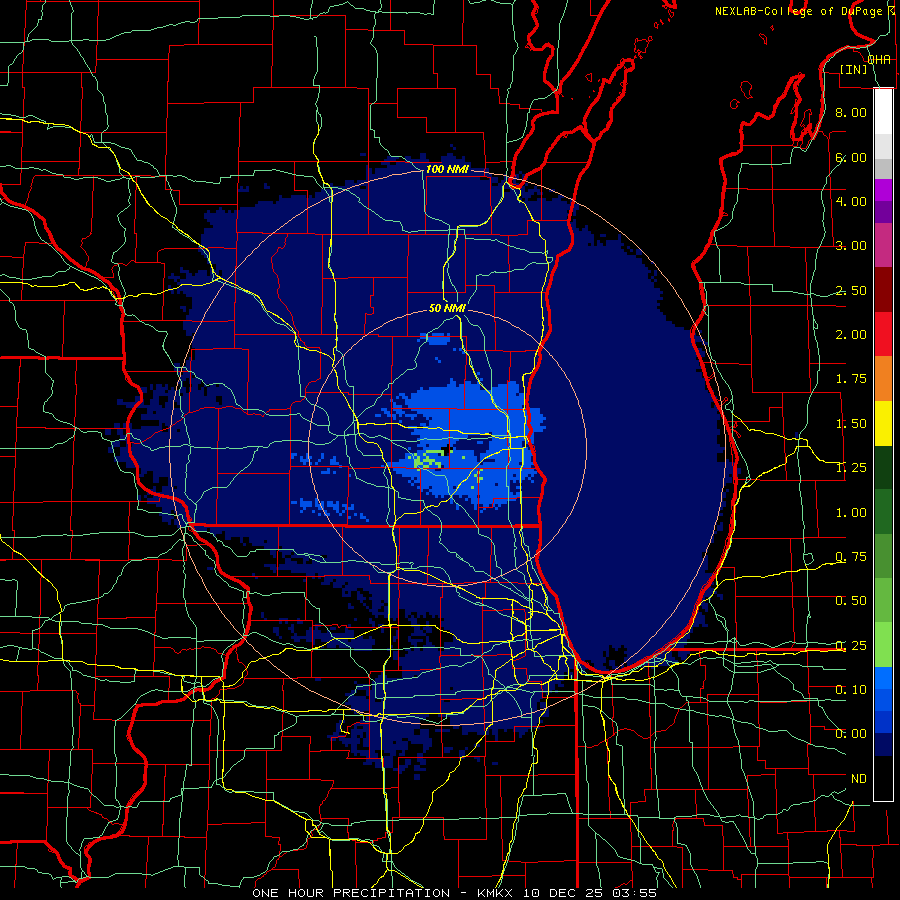Click the "0.00" legend value
This screenshot has height=900, width=900.
click(850, 734)
